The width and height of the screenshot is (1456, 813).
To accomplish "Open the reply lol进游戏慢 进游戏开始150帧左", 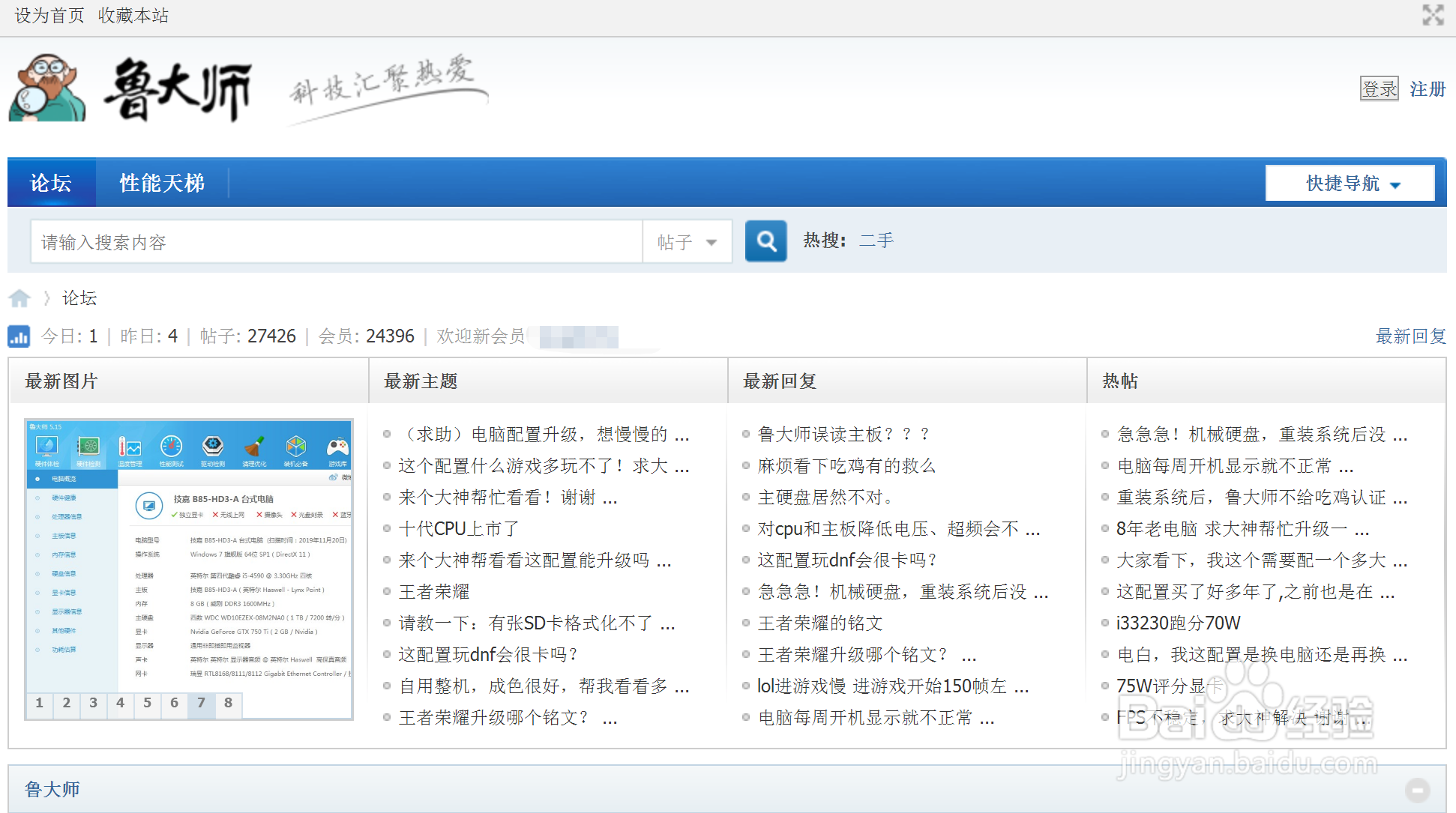I will (893, 686).
